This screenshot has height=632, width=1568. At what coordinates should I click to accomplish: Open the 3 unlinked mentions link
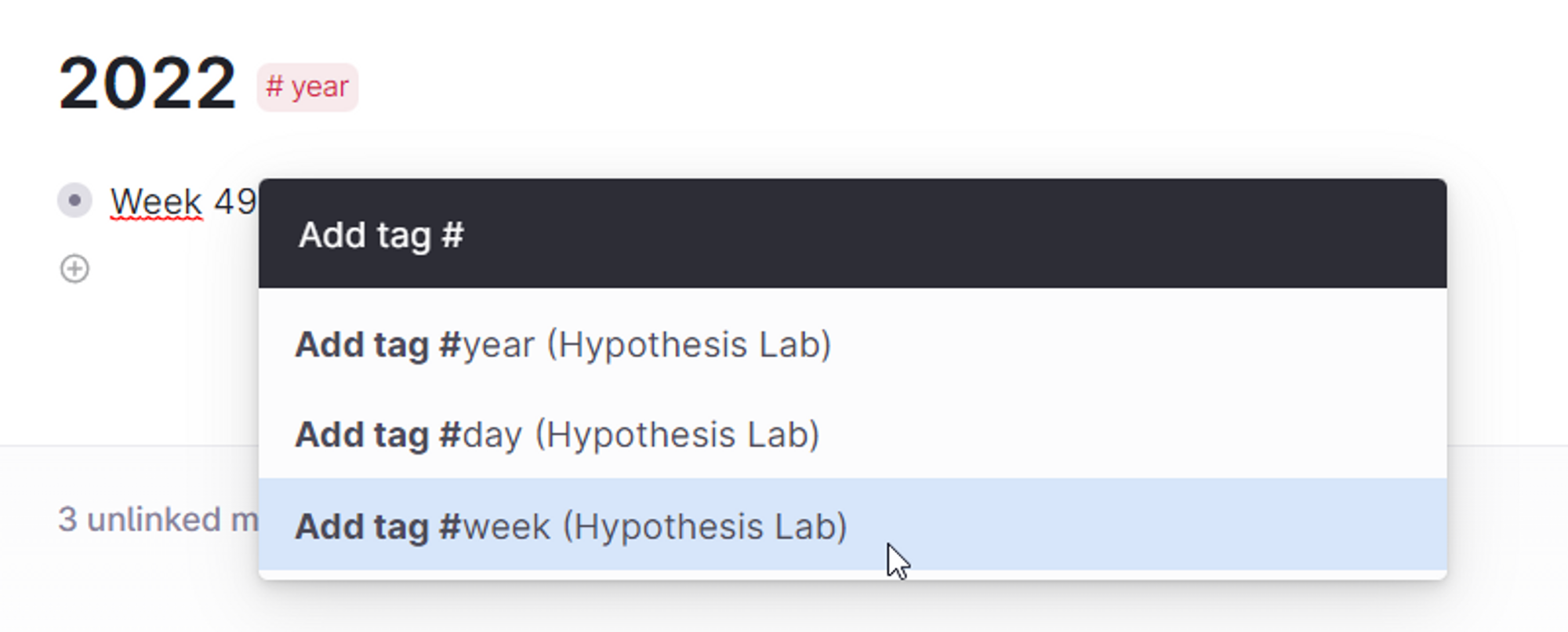pos(158,519)
